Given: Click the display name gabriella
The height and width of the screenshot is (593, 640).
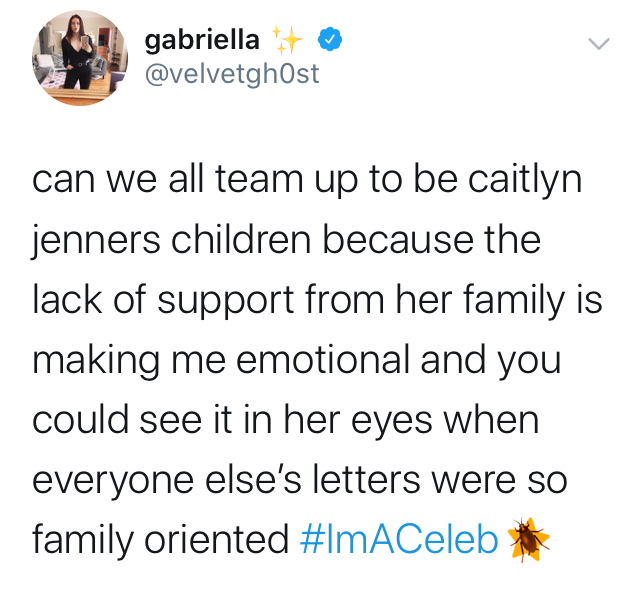Looking at the screenshot, I should coord(202,40).
